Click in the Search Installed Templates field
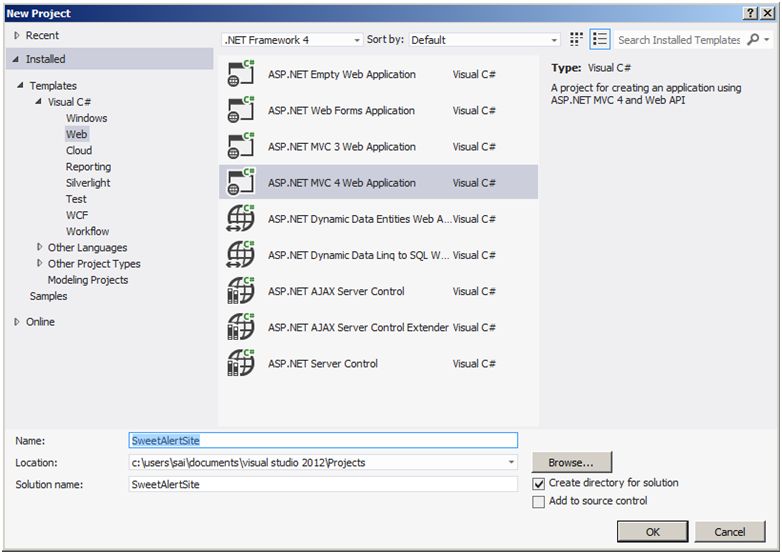The height and width of the screenshot is (554, 782). 679,40
